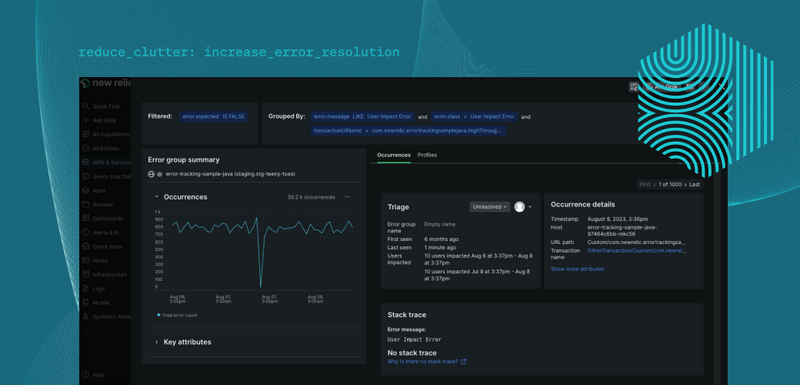
Task: Click error.class = User Impact Error chip
Action: pyautogui.click(x=474, y=117)
